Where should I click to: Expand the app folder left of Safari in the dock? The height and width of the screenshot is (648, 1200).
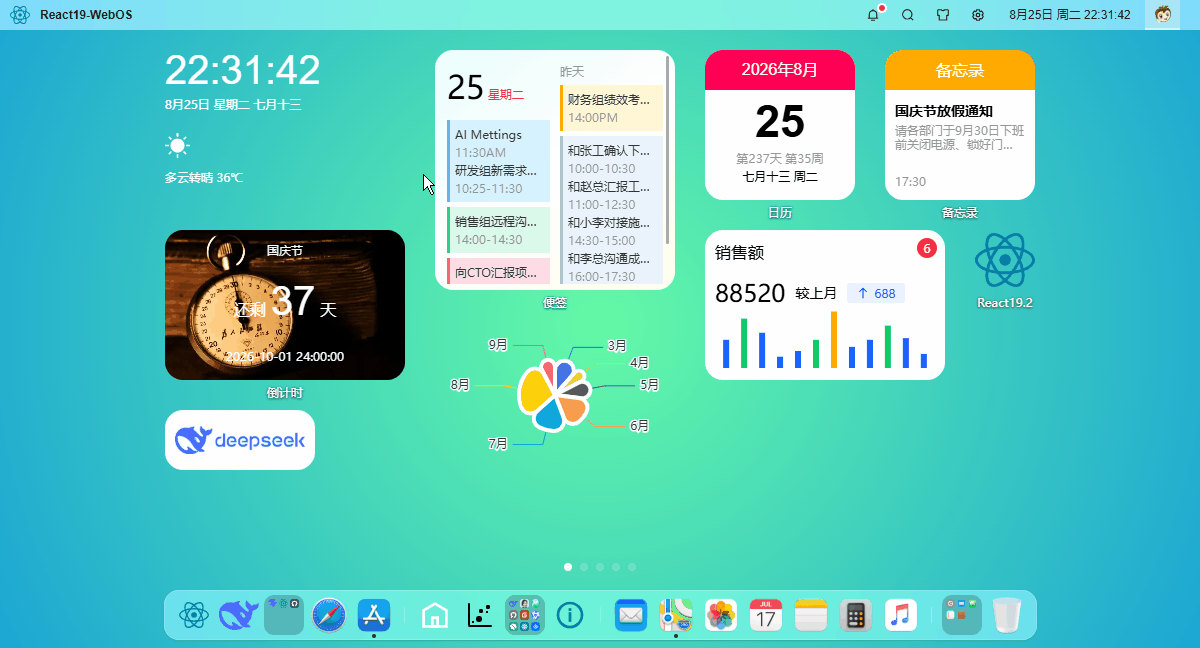click(x=284, y=615)
